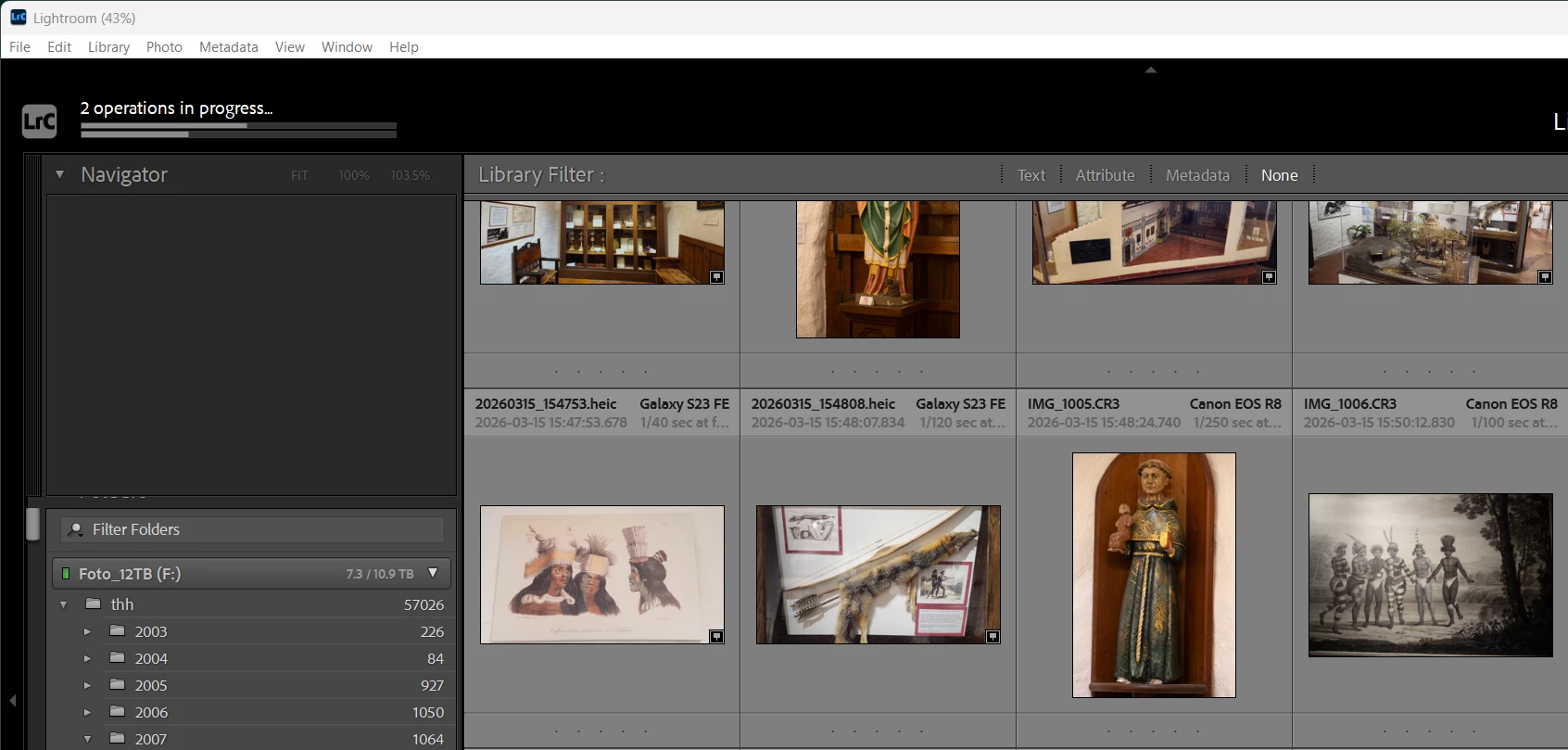Click the green volume status indicator for Foto_12TB

65,574
